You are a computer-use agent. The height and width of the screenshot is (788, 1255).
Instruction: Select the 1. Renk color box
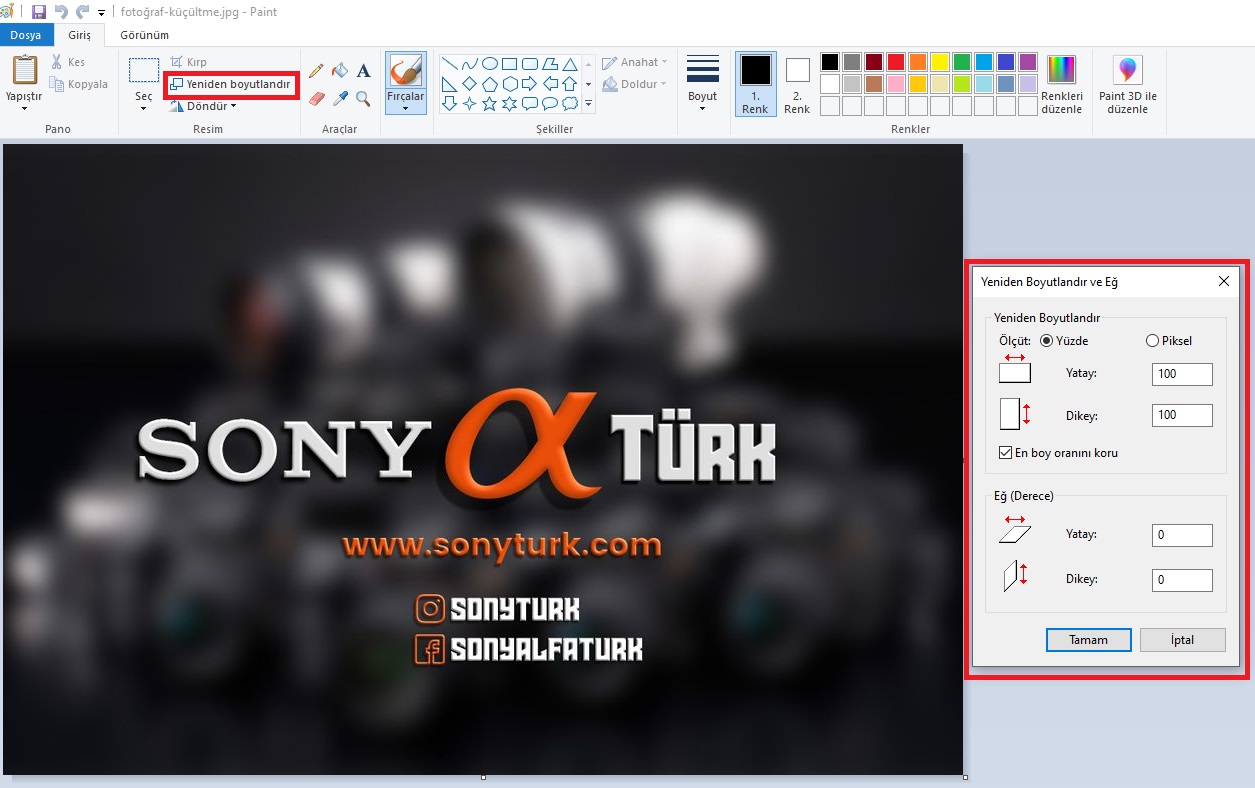(755, 83)
